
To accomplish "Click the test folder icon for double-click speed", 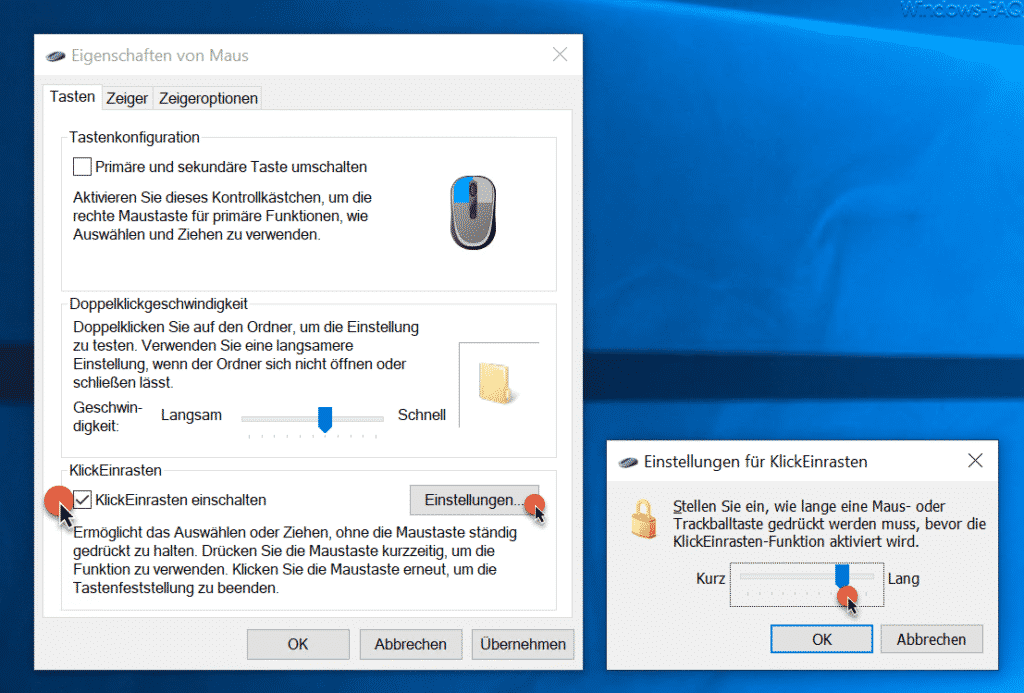I will 496,383.
